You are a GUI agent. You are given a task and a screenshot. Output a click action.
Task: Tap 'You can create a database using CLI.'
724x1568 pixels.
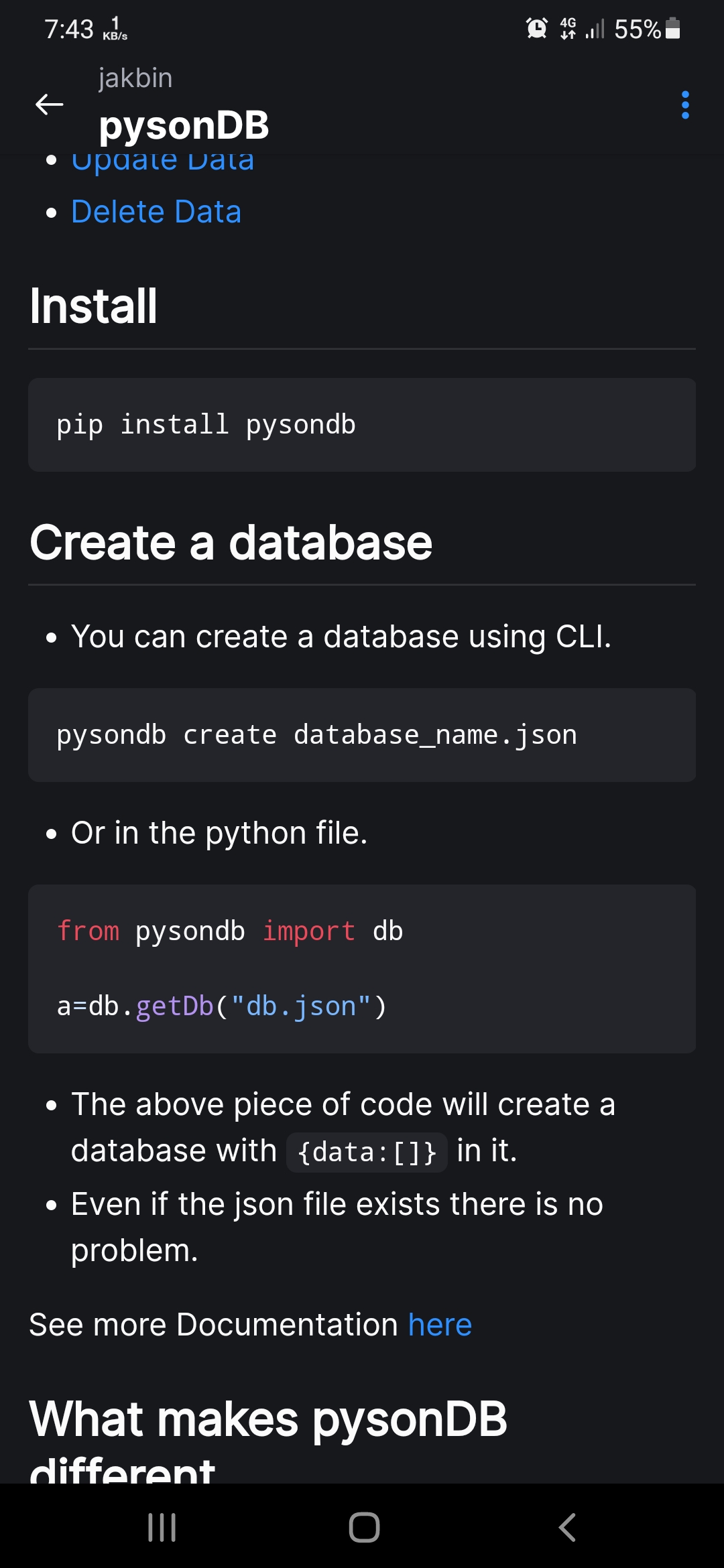[341, 637]
